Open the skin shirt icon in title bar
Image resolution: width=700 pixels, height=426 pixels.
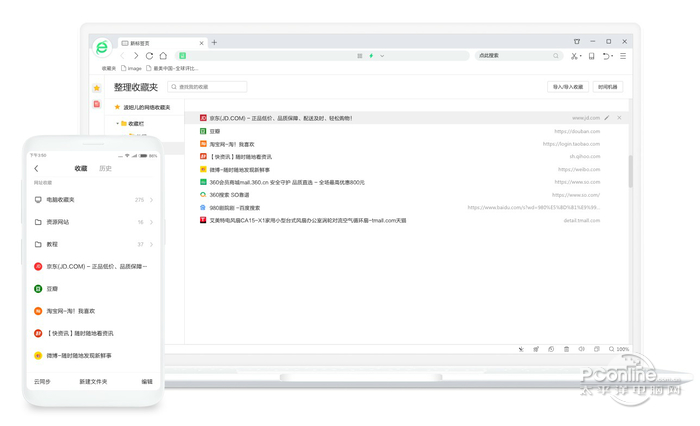click(577, 42)
